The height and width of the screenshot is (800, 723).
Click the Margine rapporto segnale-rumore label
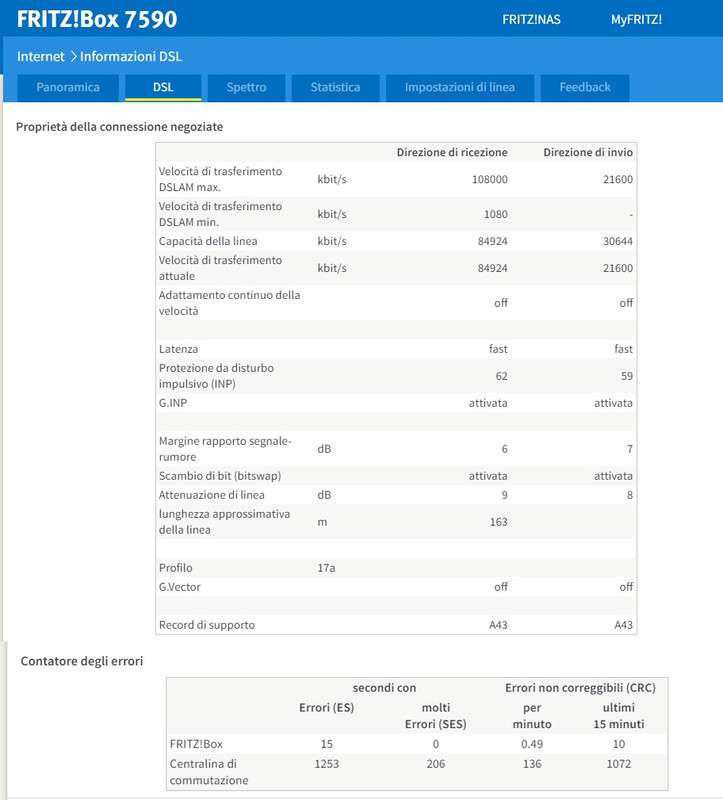click(x=225, y=449)
